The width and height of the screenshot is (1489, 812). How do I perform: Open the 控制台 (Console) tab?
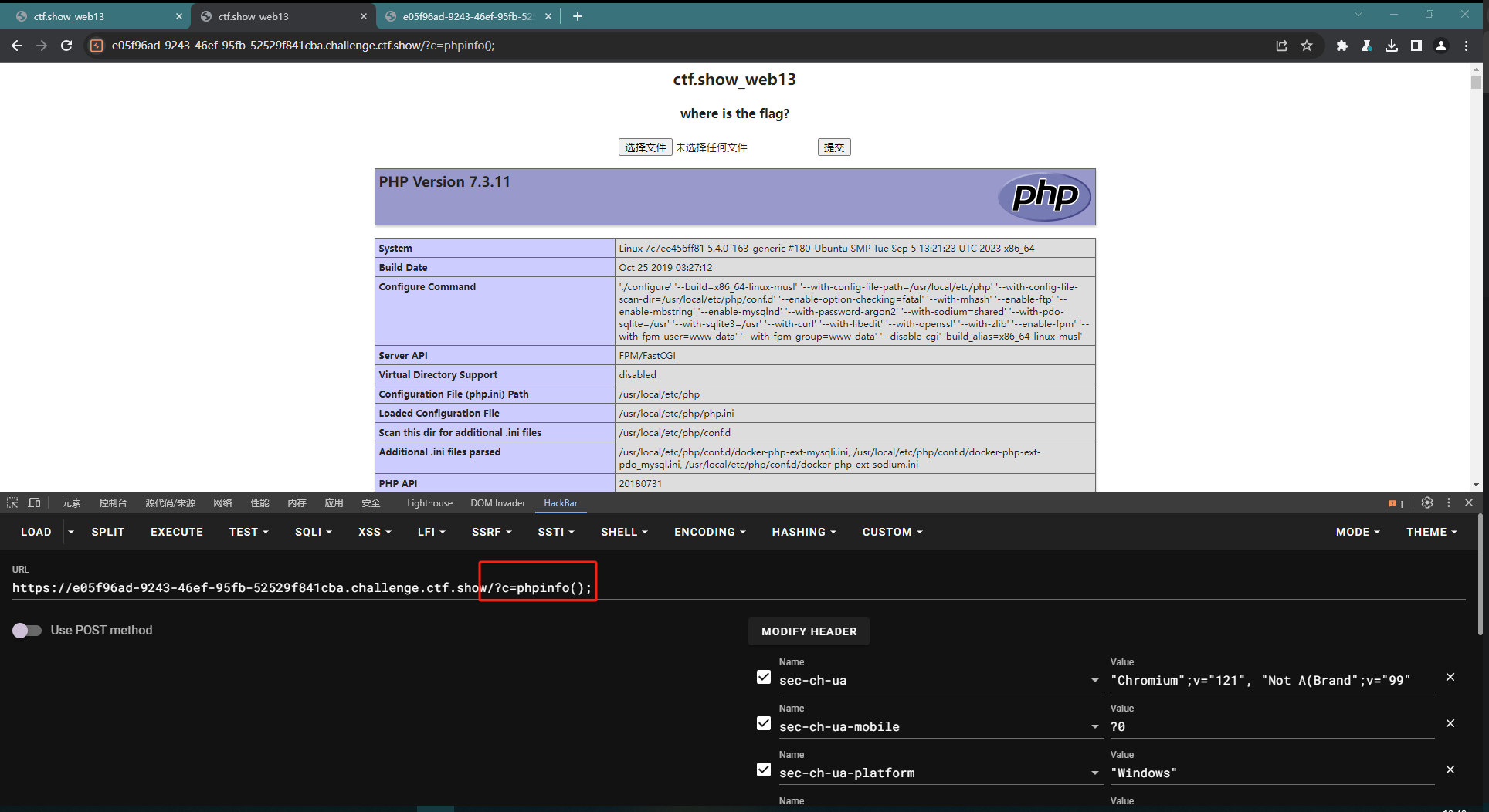tap(113, 503)
